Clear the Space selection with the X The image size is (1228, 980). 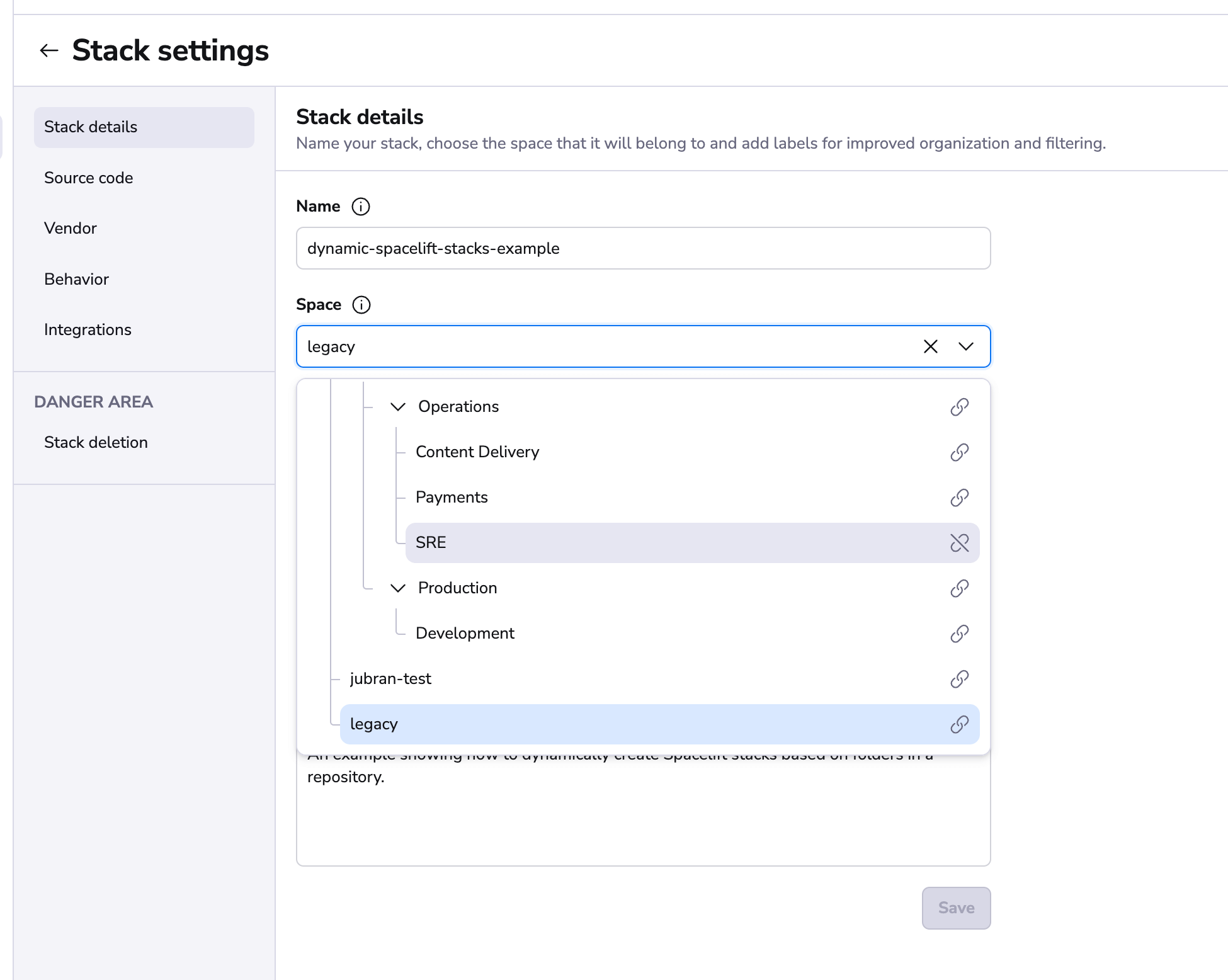click(930, 346)
